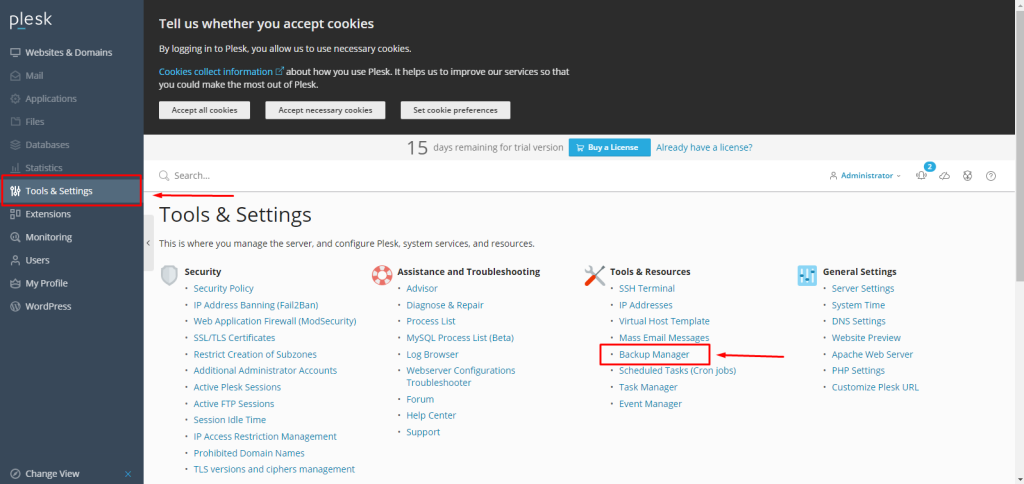The width and height of the screenshot is (1024, 484).
Task: Accept all cookies
Action: pos(204,110)
